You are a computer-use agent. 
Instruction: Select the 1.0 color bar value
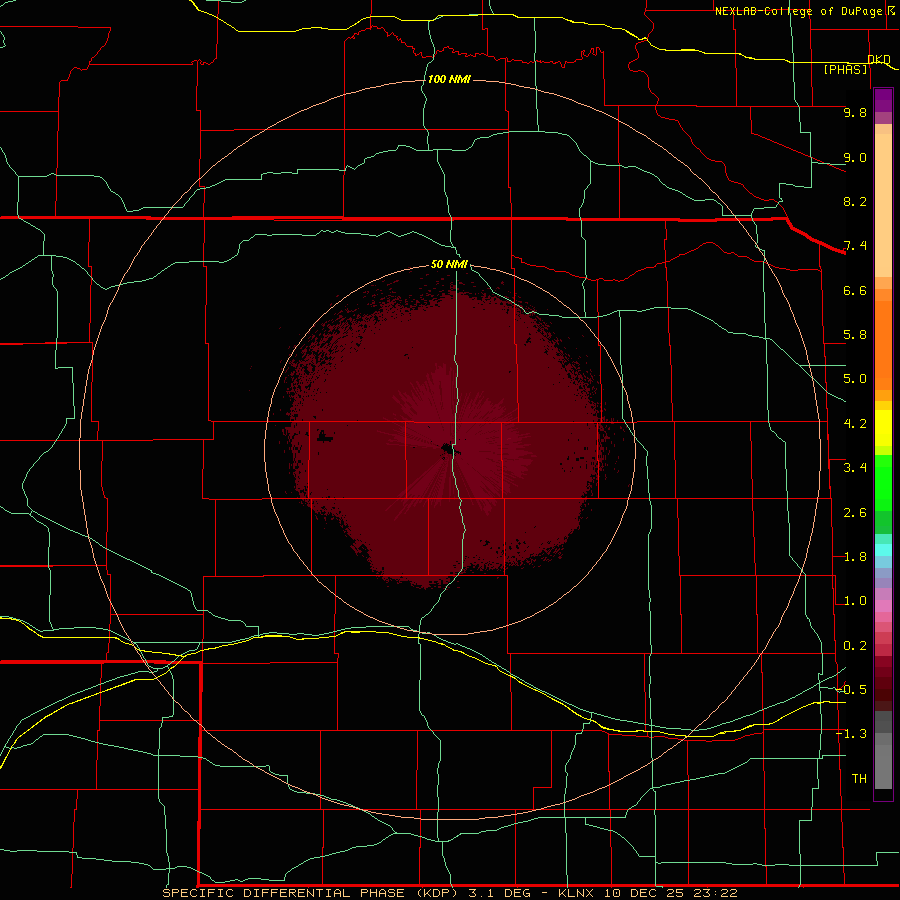[855, 601]
